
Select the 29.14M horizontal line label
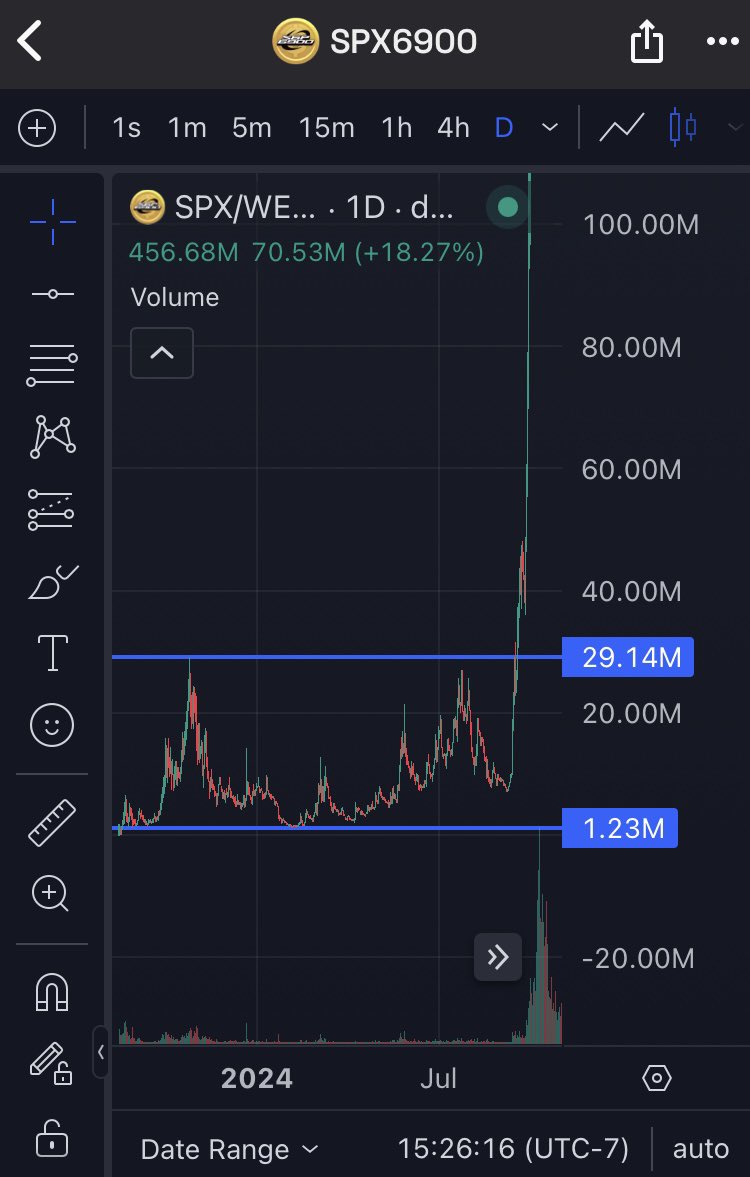point(628,657)
